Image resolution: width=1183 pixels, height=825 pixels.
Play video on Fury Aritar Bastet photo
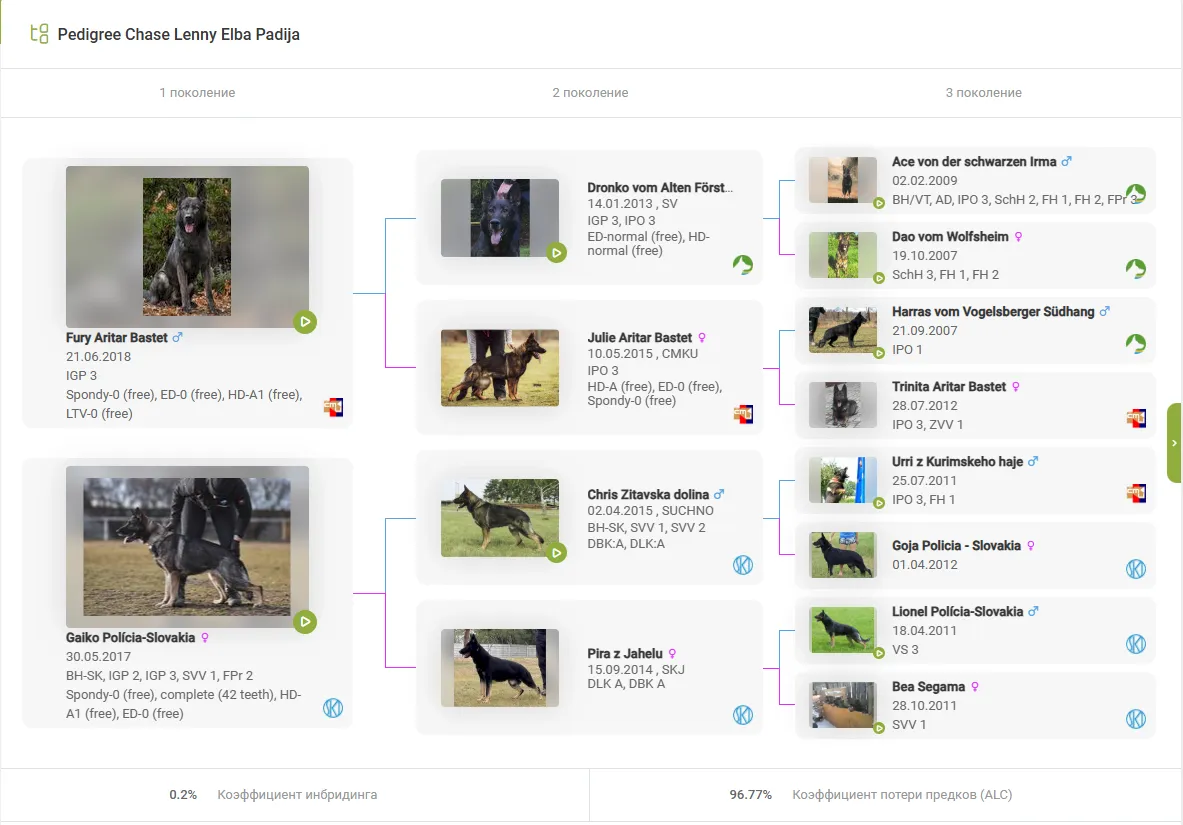point(305,322)
